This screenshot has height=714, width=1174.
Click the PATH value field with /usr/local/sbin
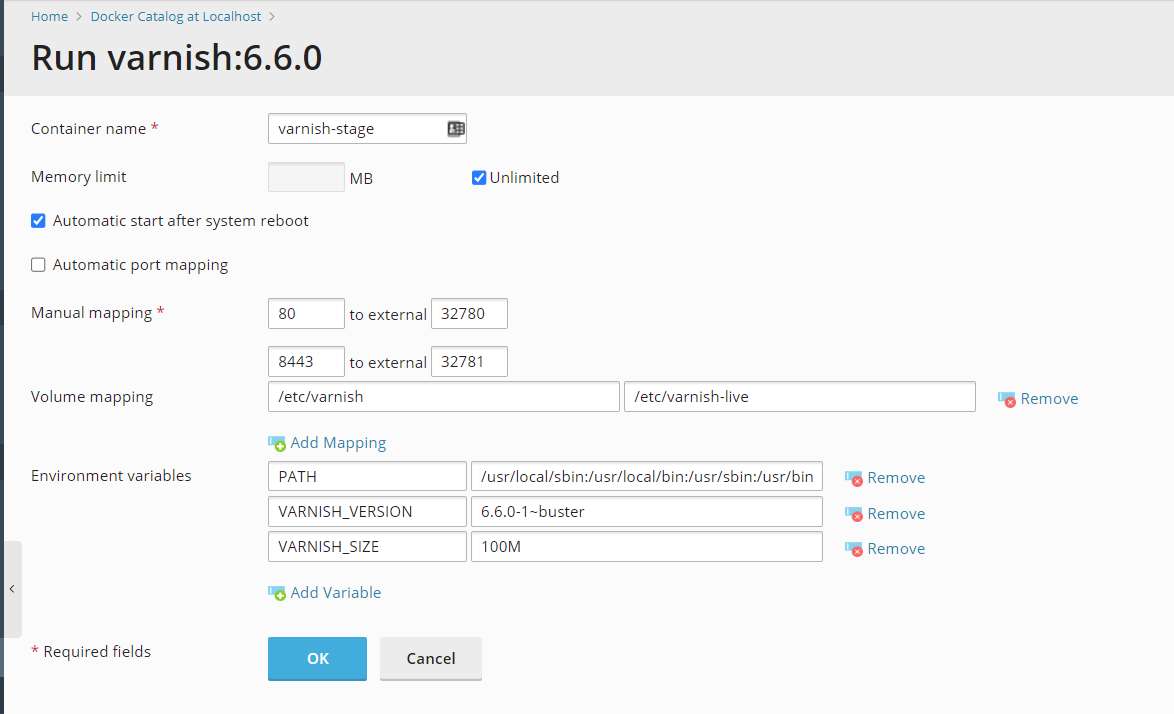(x=647, y=476)
